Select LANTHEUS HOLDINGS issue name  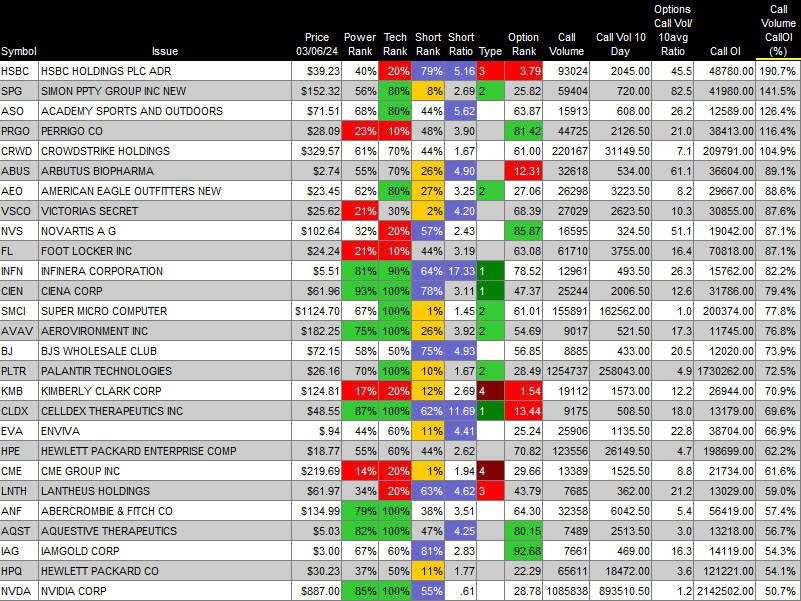click(96, 491)
